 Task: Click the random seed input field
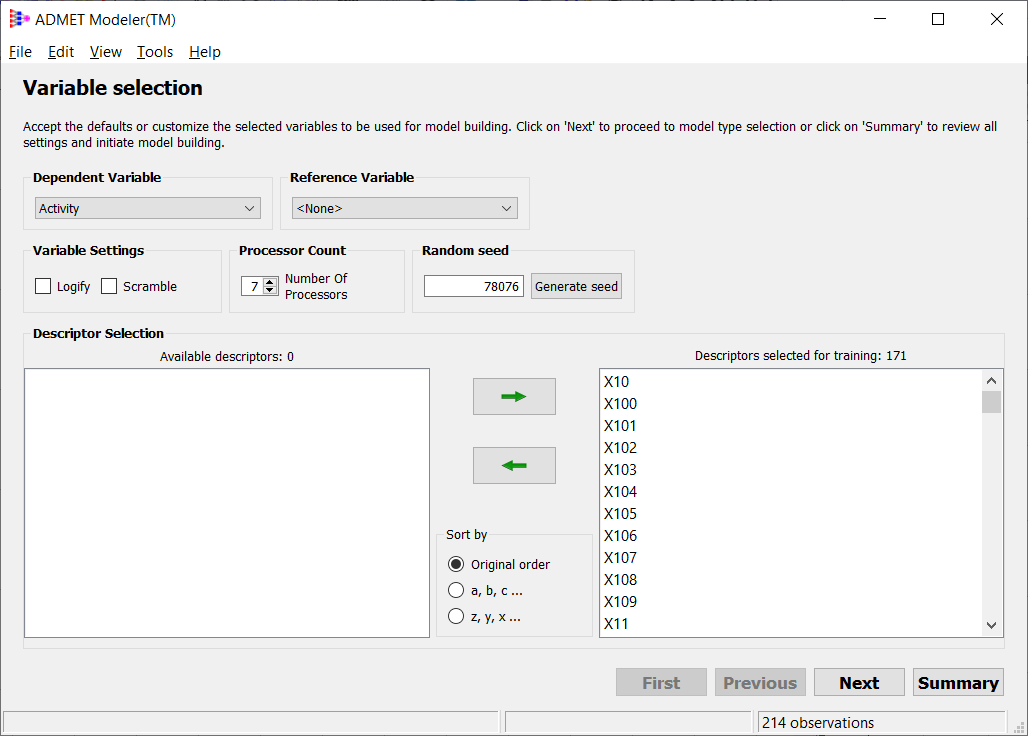473,286
